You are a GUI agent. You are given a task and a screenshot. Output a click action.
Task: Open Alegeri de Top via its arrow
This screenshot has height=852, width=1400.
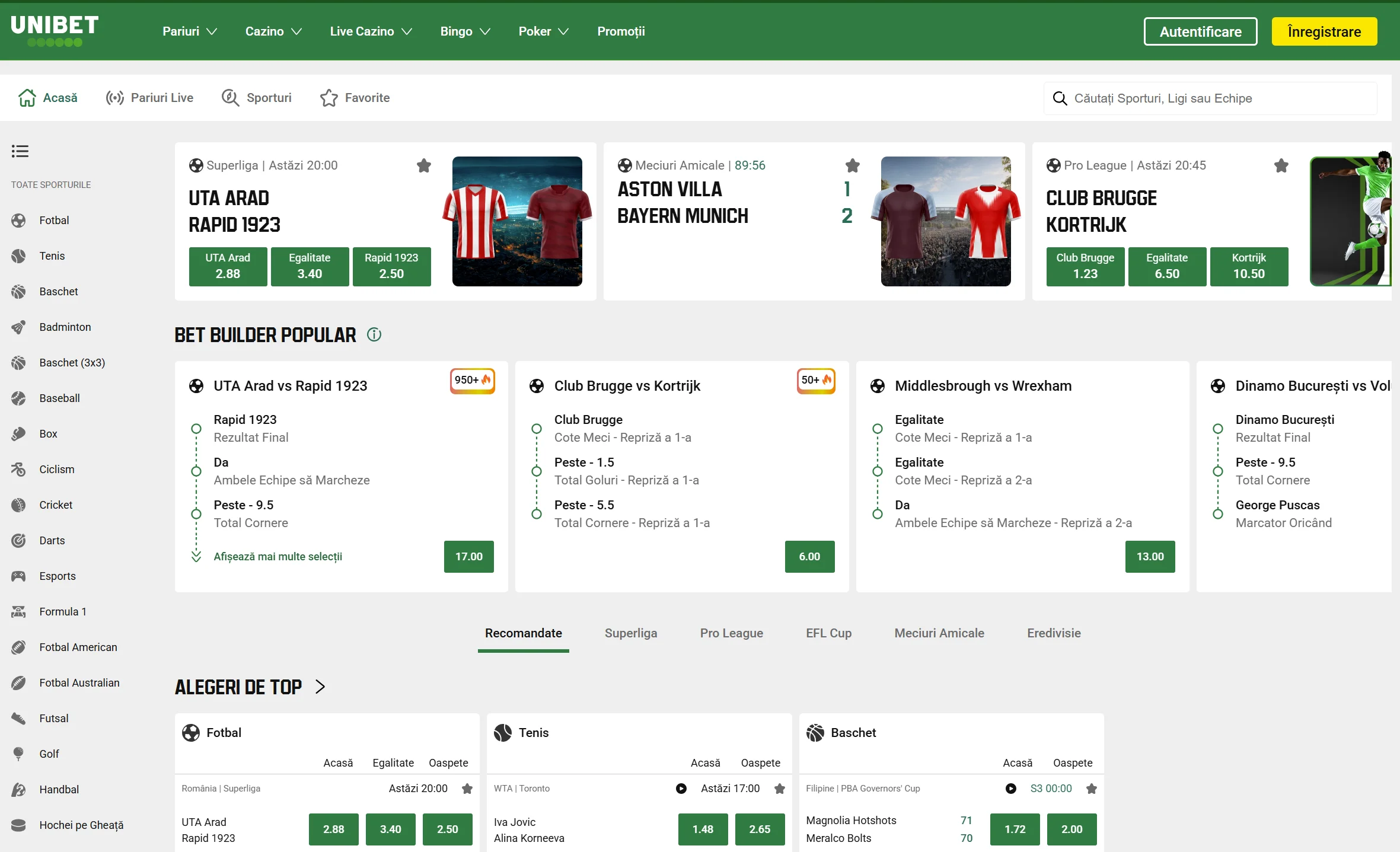click(x=320, y=687)
